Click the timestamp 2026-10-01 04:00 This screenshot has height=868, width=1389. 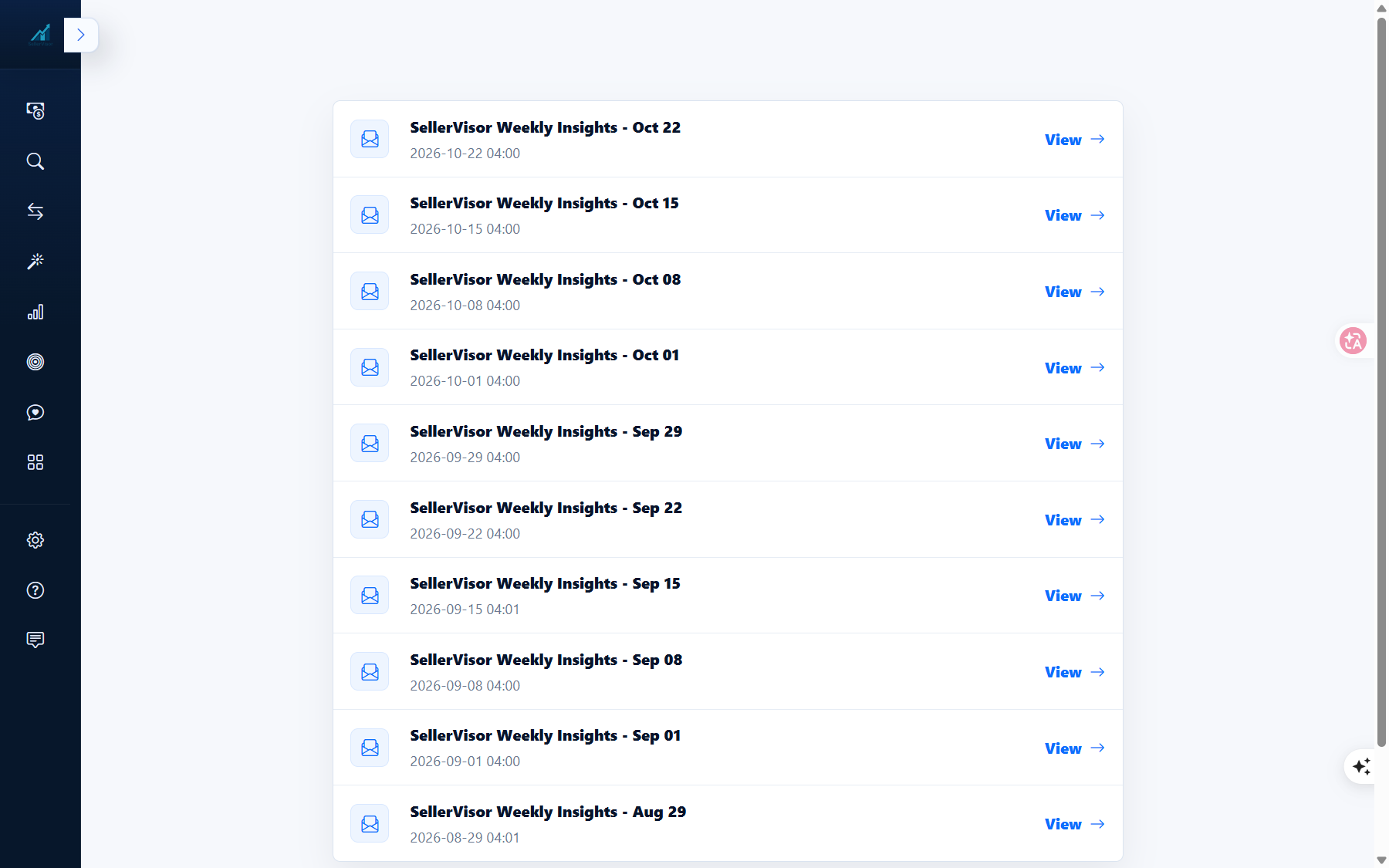pyautogui.click(x=465, y=381)
